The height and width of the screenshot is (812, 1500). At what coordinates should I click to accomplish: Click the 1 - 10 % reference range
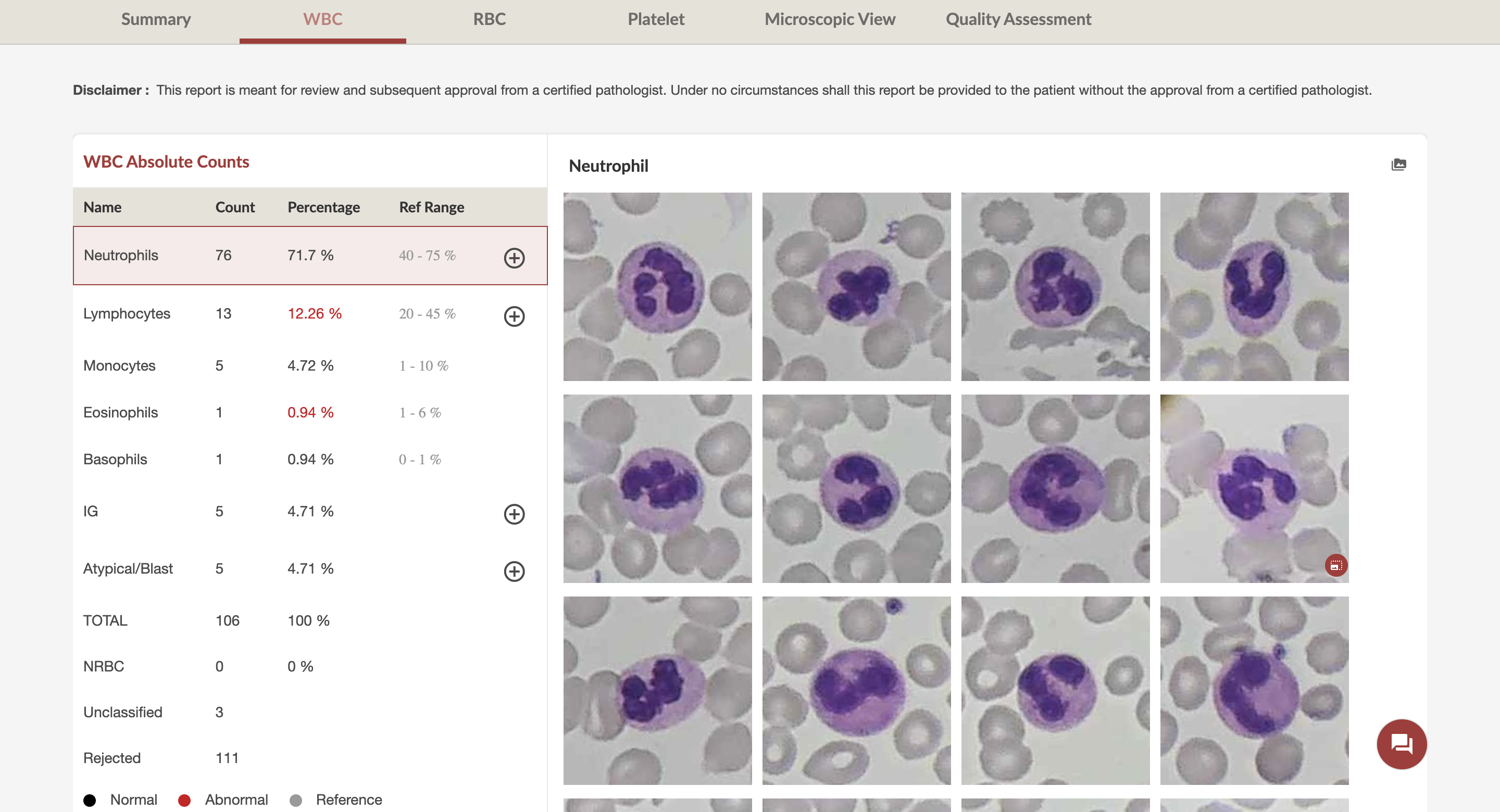pyautogui.click(x=423, y=365)
